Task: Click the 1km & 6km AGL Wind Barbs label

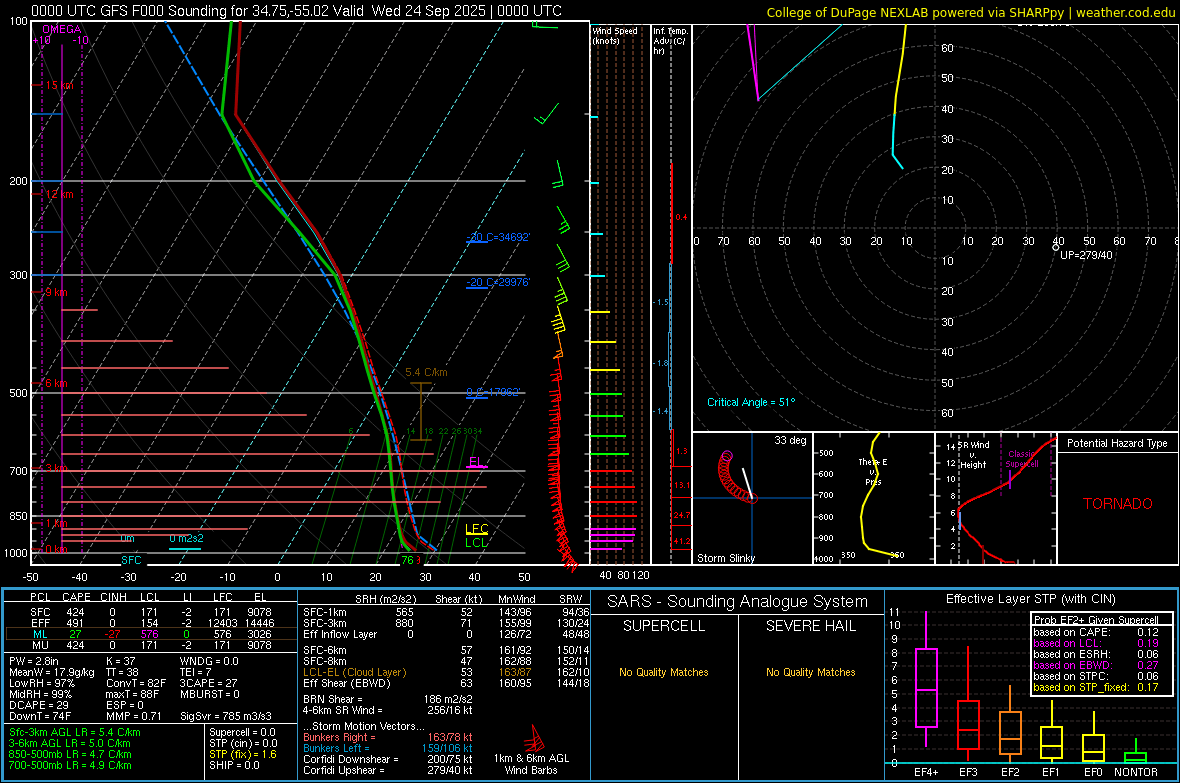Action: pos(531,764)
